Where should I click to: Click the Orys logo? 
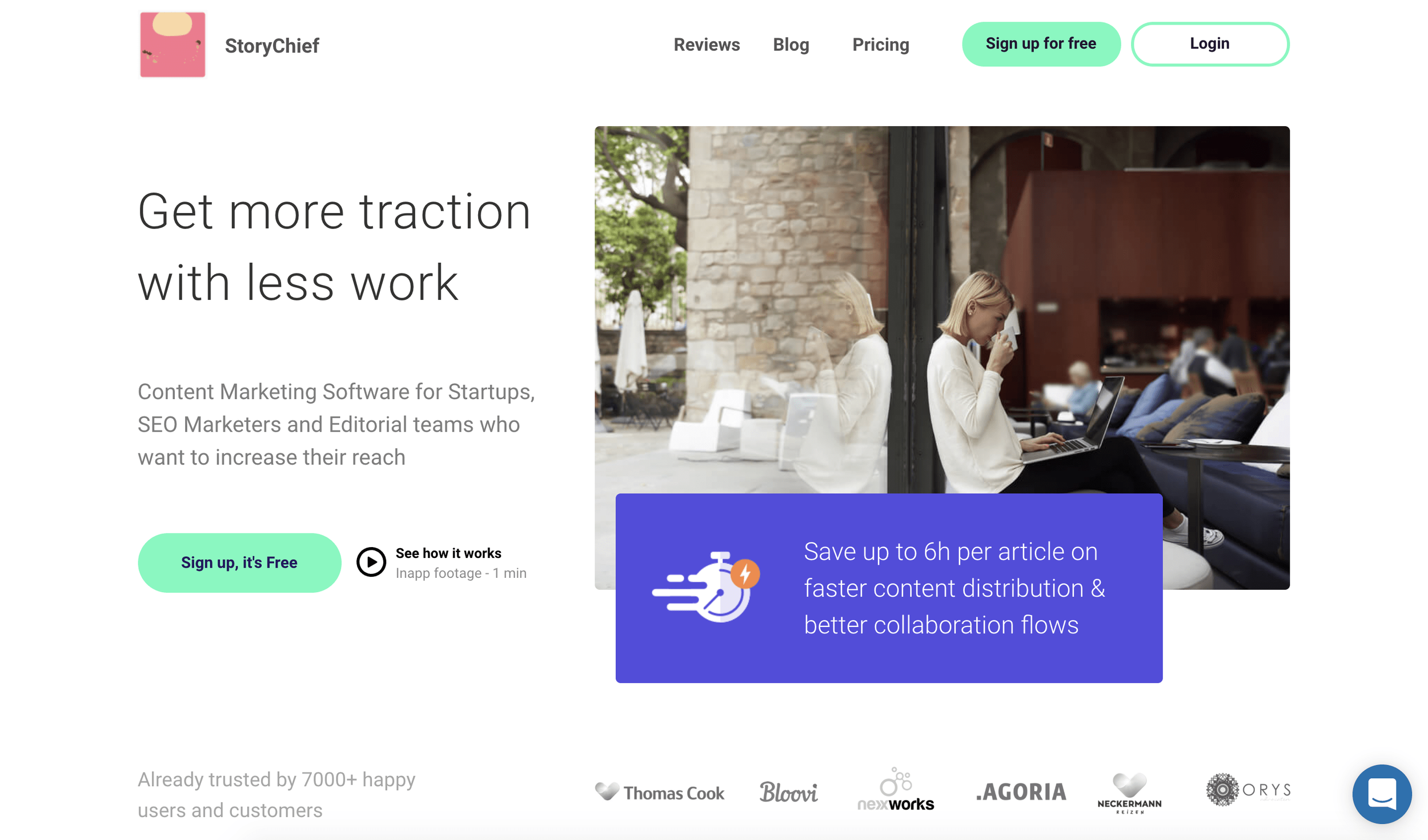tap(1248, 790)
